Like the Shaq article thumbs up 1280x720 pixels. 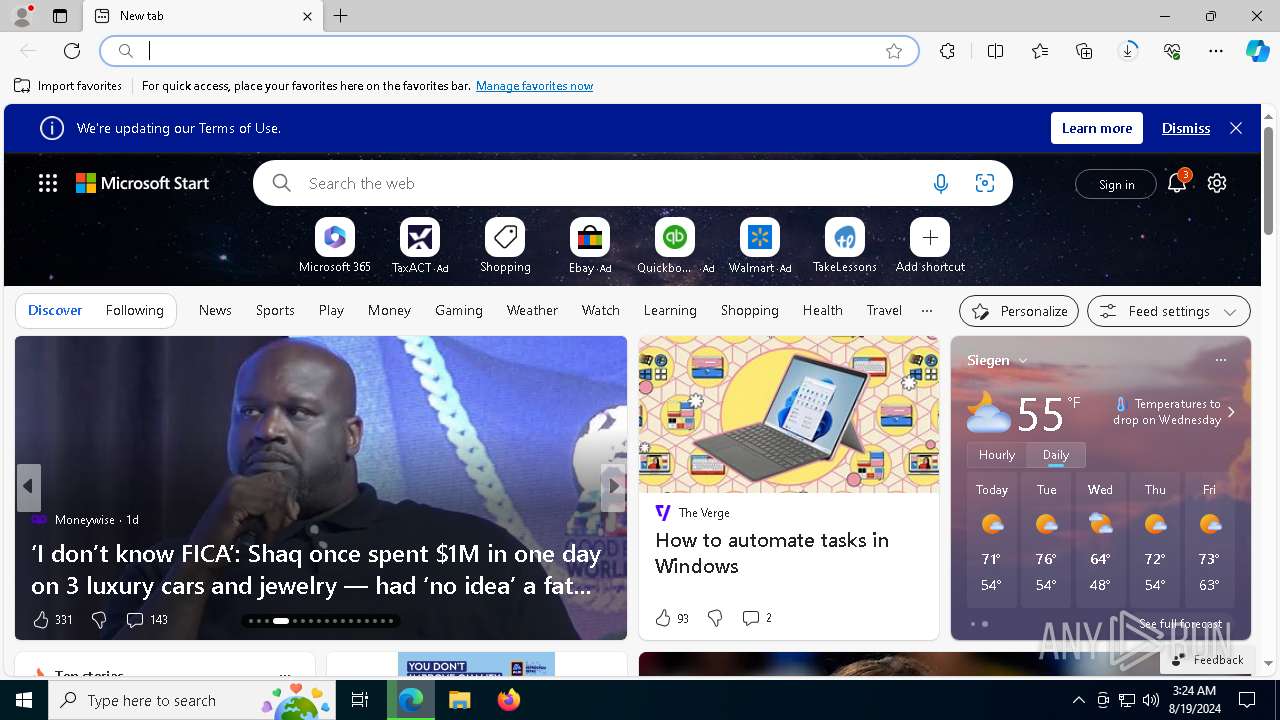pyautogui.click(x=41, y=620)
